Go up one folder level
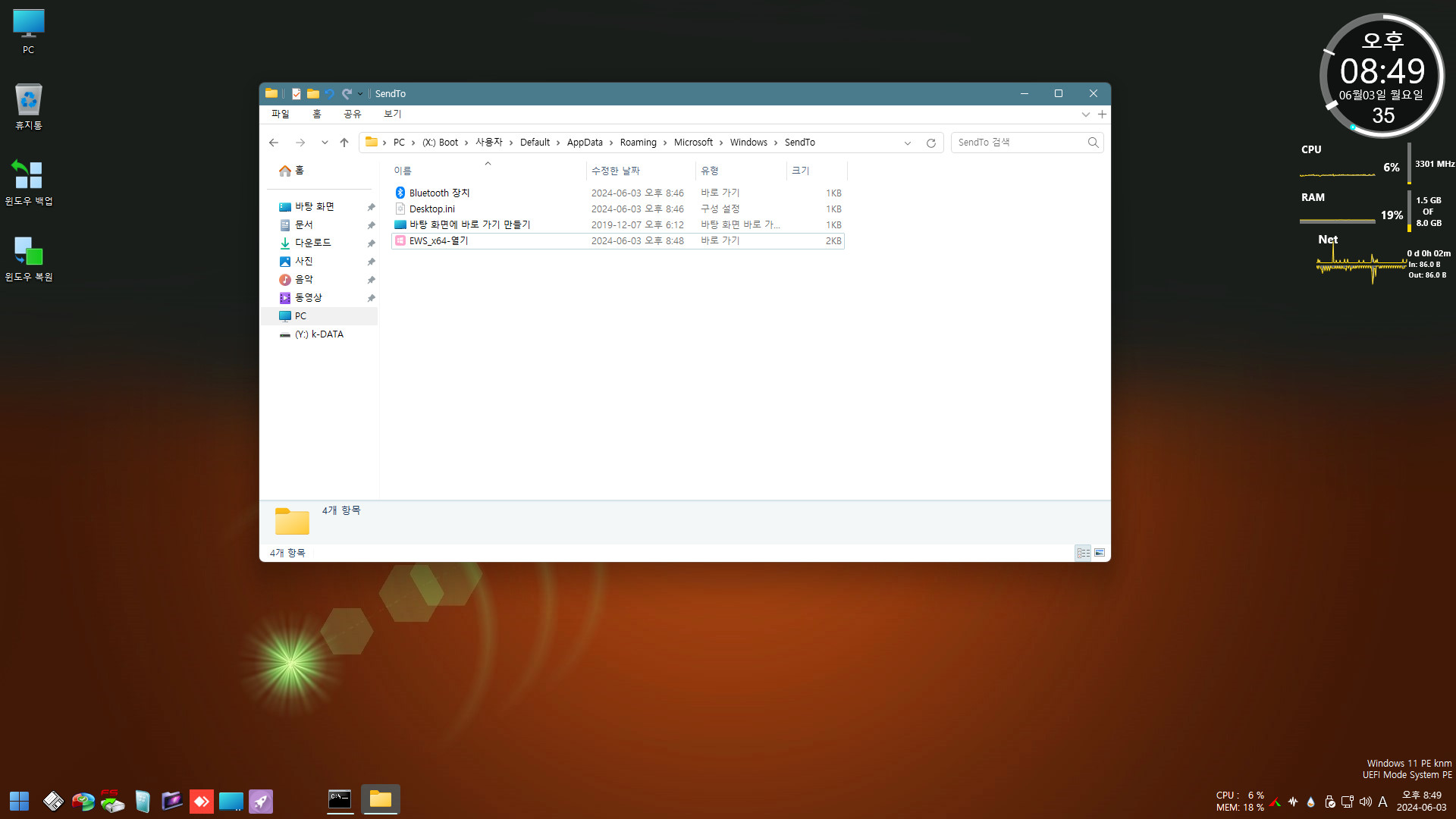 pos(344,143)
